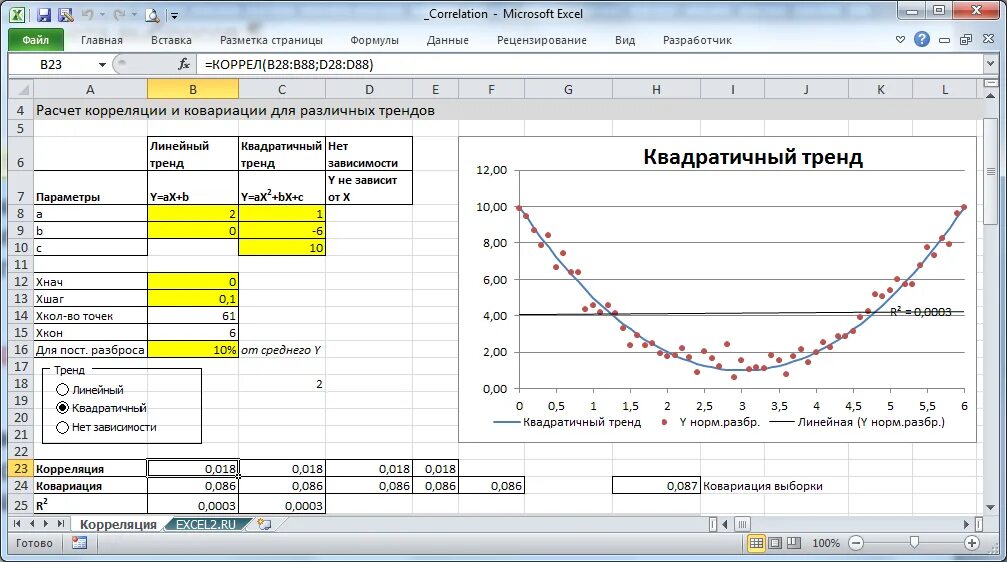Open the Разработчик ribbon tab
The image size is (1007, 562).
click(697, 40)
